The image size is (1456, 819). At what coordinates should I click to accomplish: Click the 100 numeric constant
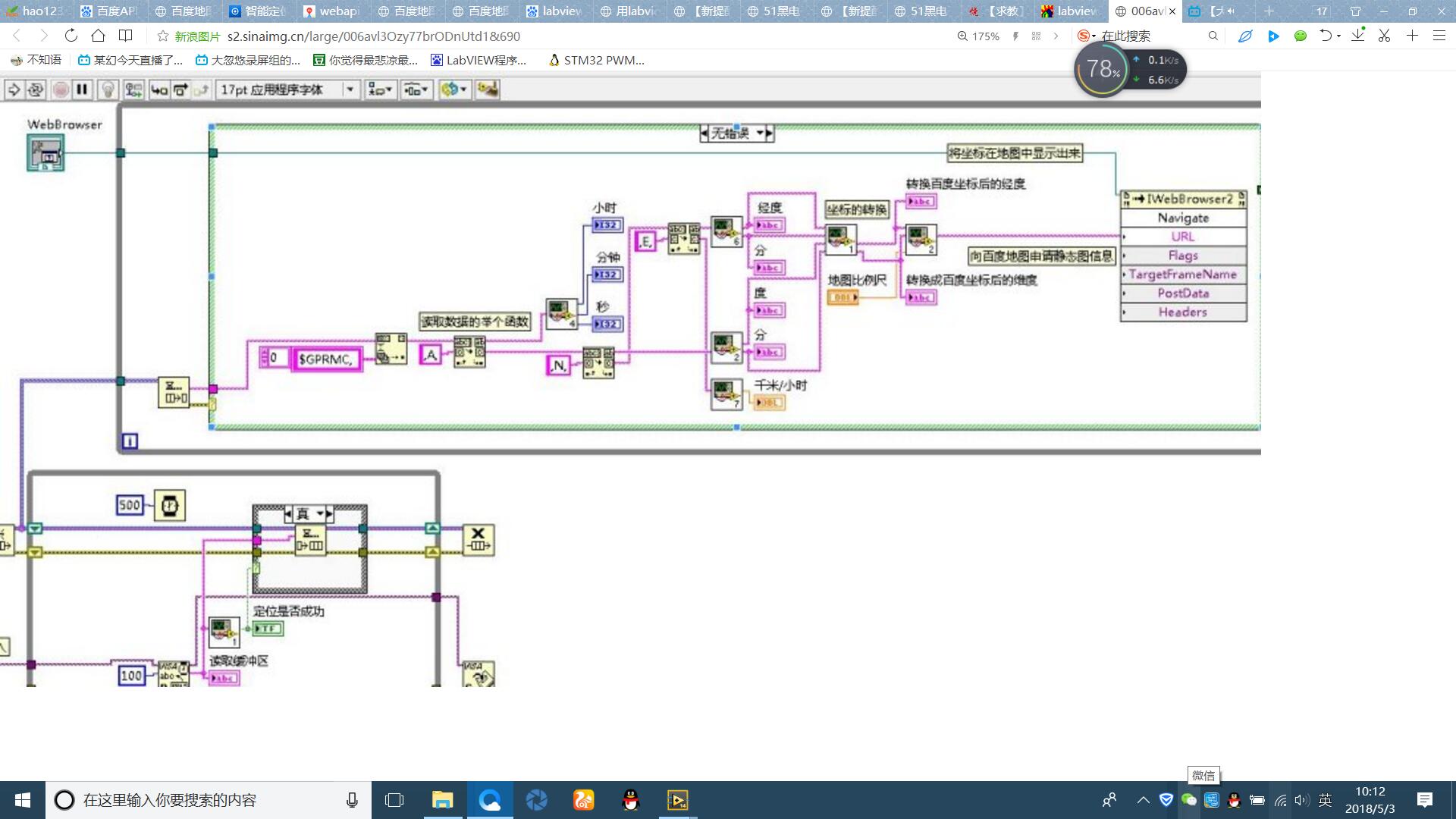131,675
